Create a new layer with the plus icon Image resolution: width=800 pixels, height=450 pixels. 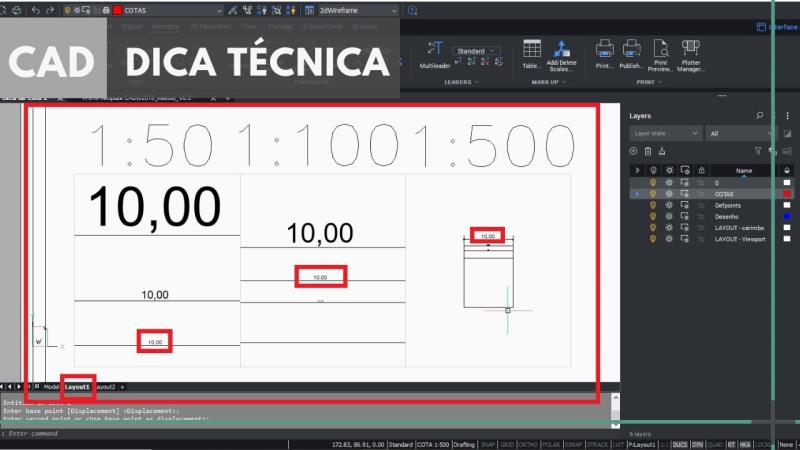[633, 151]
